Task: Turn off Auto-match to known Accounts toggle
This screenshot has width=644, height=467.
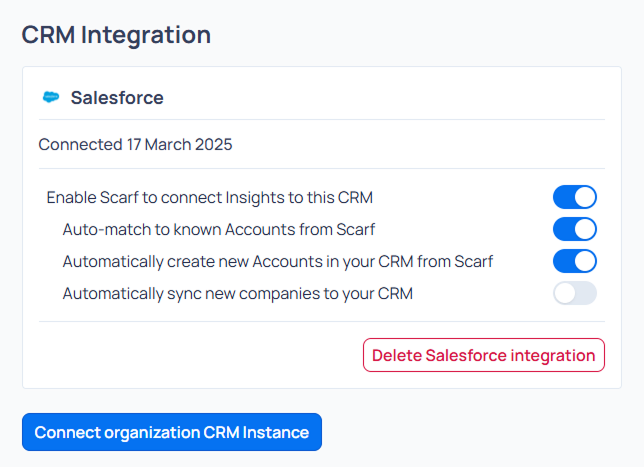Action: tap(574, 229)
